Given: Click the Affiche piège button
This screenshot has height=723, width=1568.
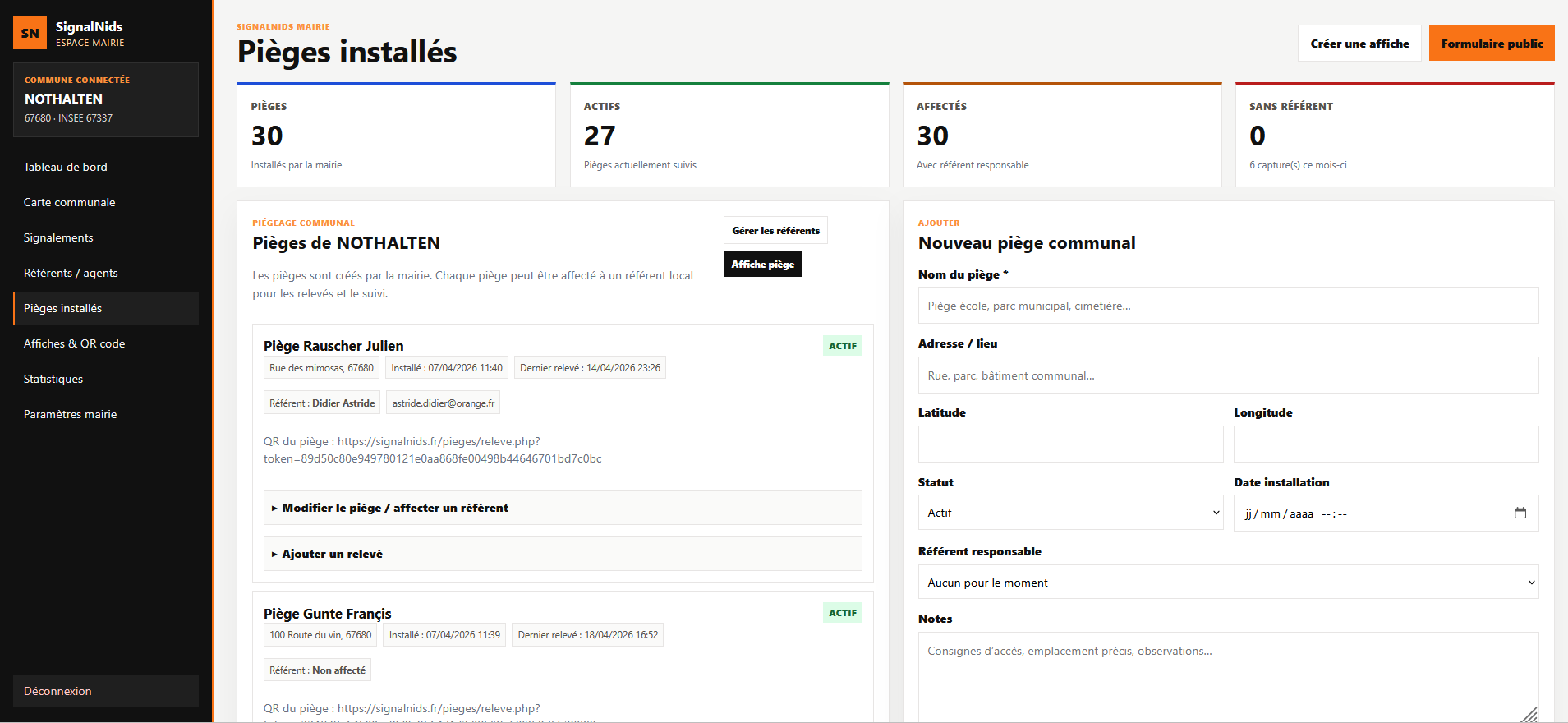Looking at the screenshot, I should coord(762,265).
